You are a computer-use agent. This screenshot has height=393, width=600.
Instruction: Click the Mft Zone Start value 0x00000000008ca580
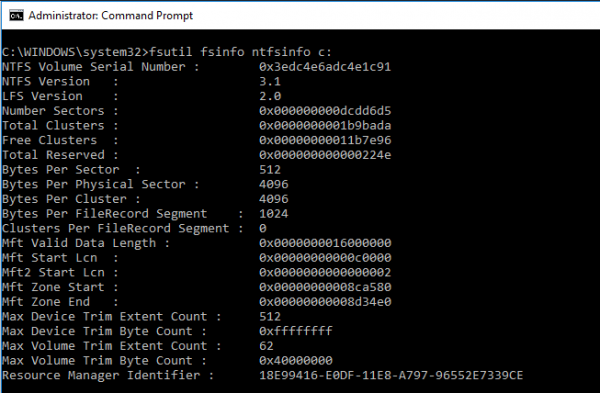(x=325, y=287)
